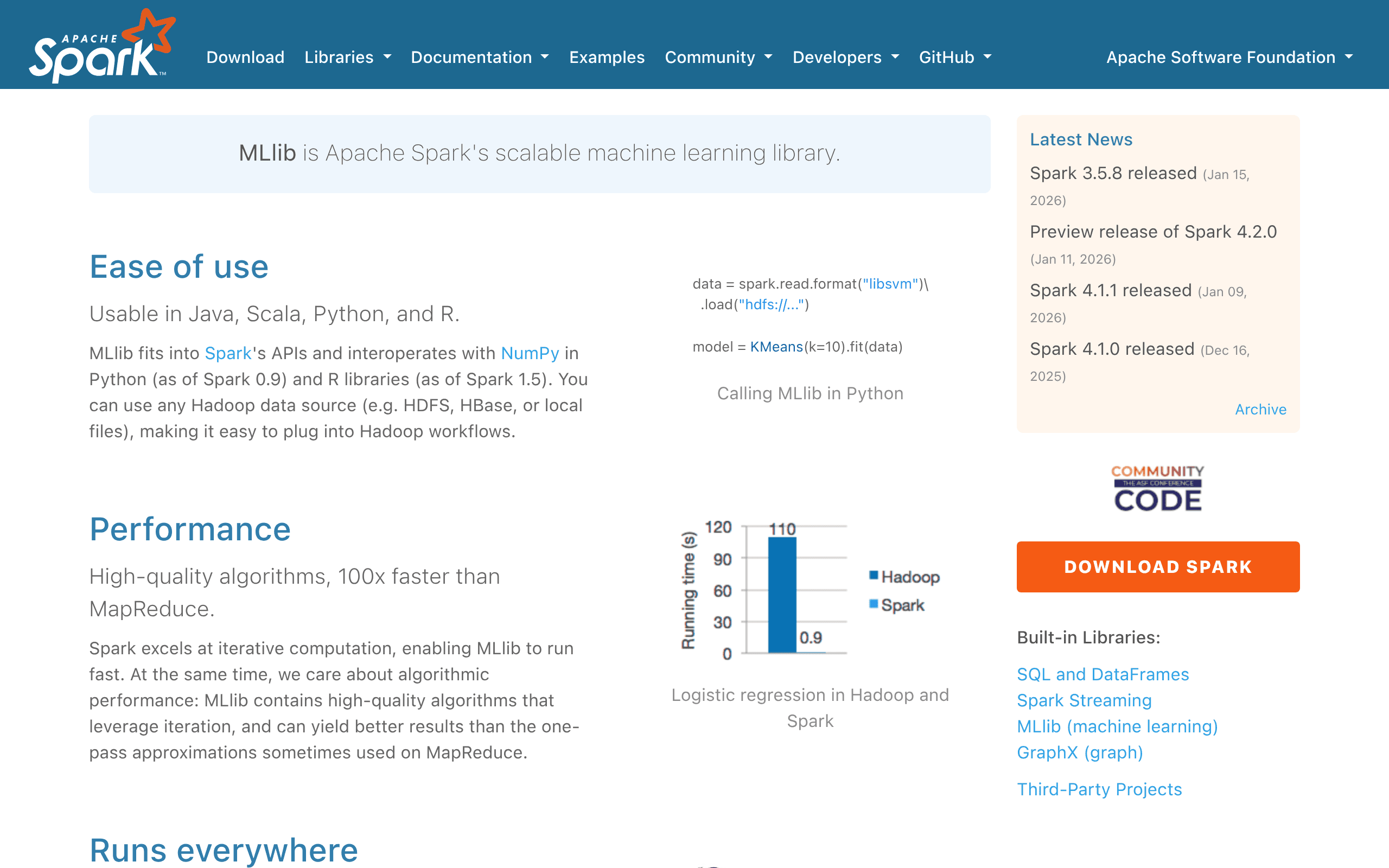The image size is (1389, 868).
Task: Click the Built-in Libraries: label
Action: click(1088, 637)
